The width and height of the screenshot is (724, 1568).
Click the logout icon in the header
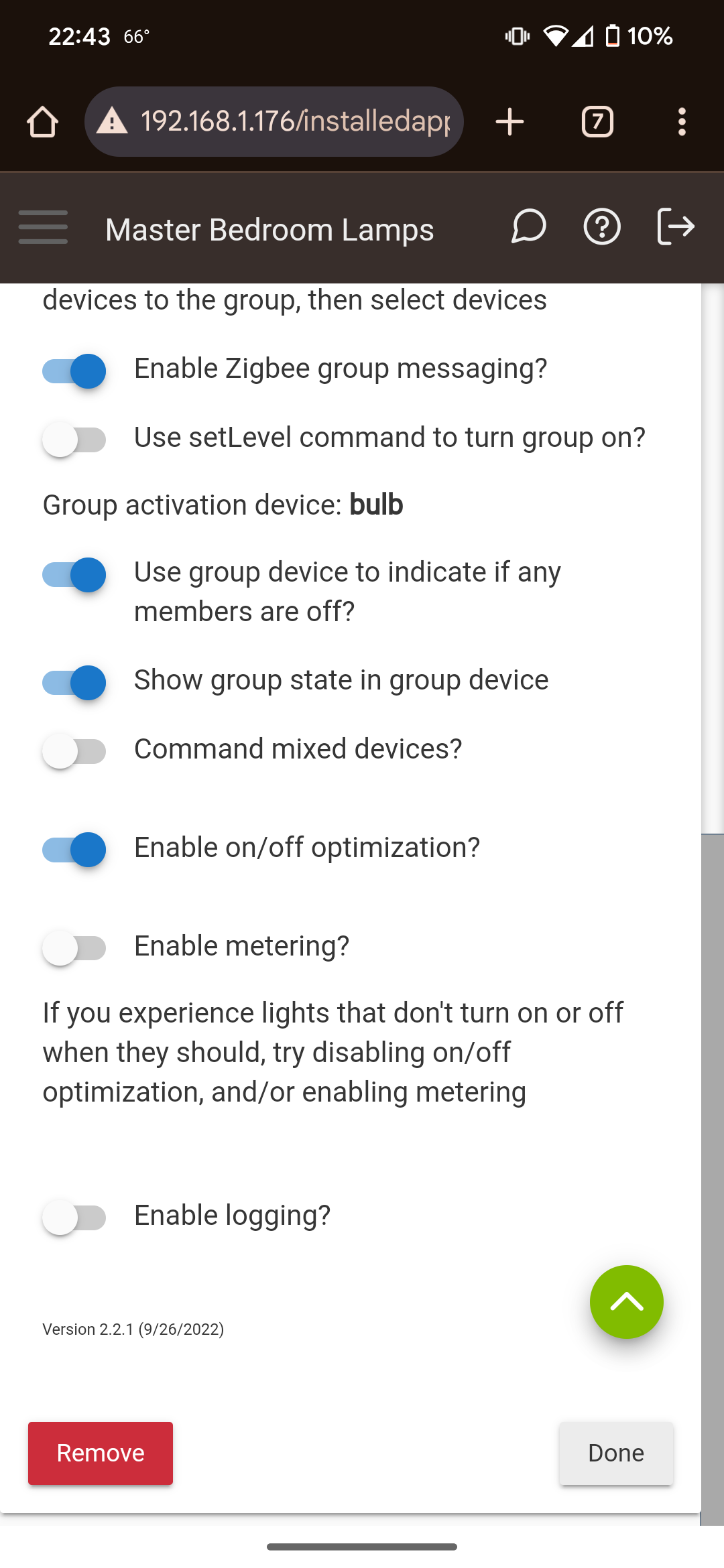point(675,226)
